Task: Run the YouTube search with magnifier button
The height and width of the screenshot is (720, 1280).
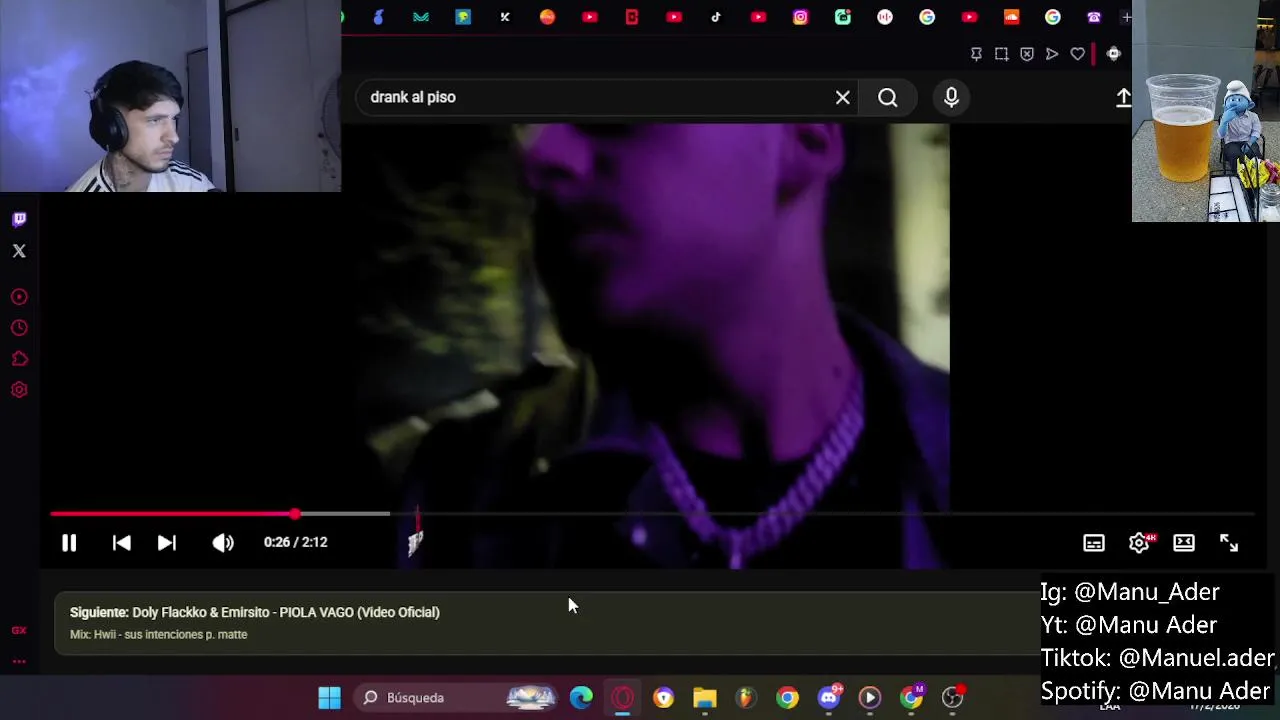Action: (x=888, y=97)
